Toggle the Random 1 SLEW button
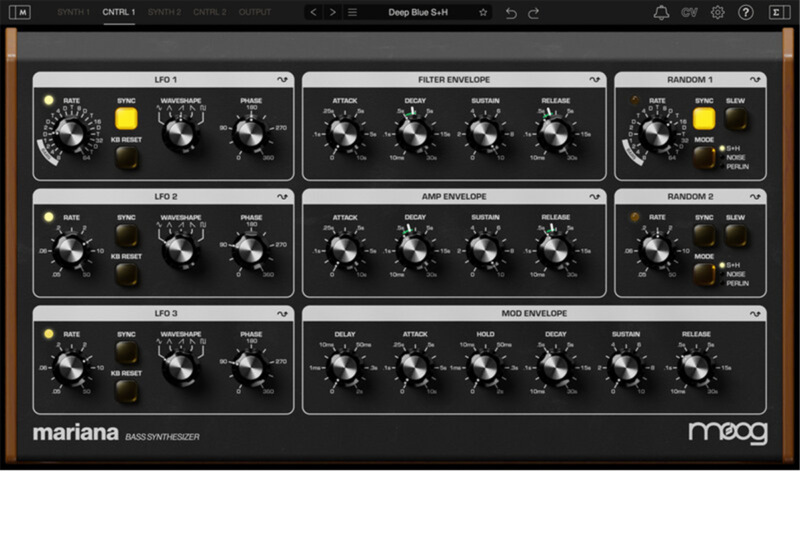The height and width of the screenshot is (533, 800). [x=736, y=120]
